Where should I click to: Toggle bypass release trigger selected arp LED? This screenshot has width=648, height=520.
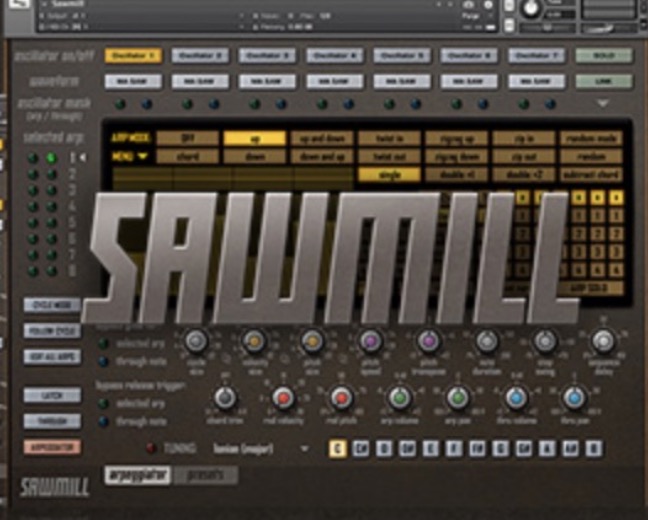[x=103, y=403]
